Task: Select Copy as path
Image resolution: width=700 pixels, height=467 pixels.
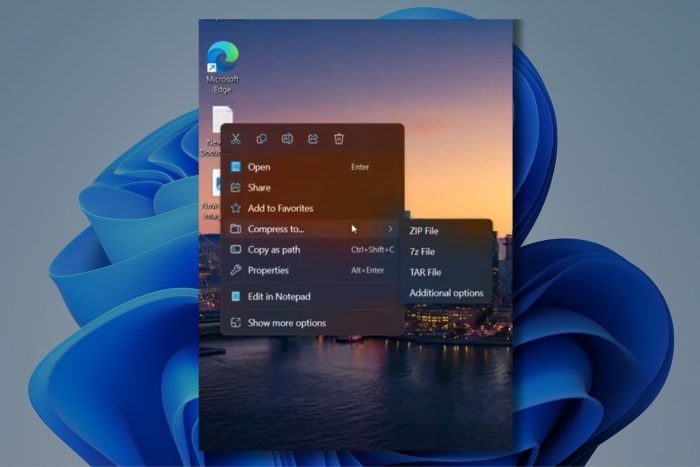Action: tap(312, 250)
